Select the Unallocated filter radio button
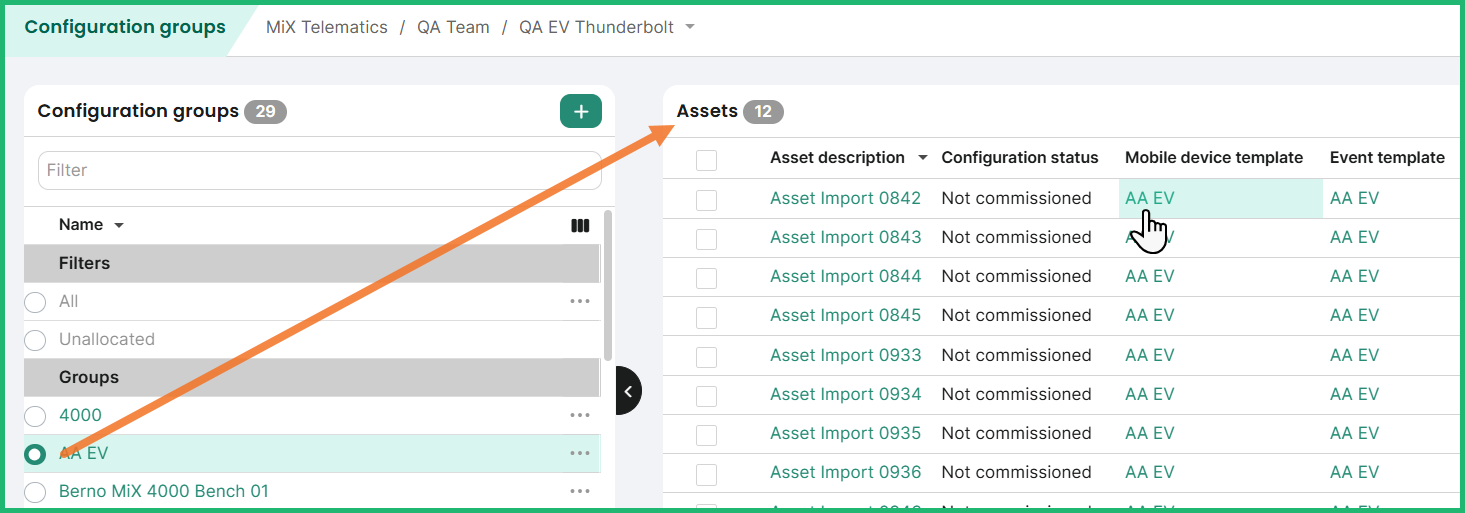The width and height of the screenshot is (1465, 513). click(x=35, y=340)
